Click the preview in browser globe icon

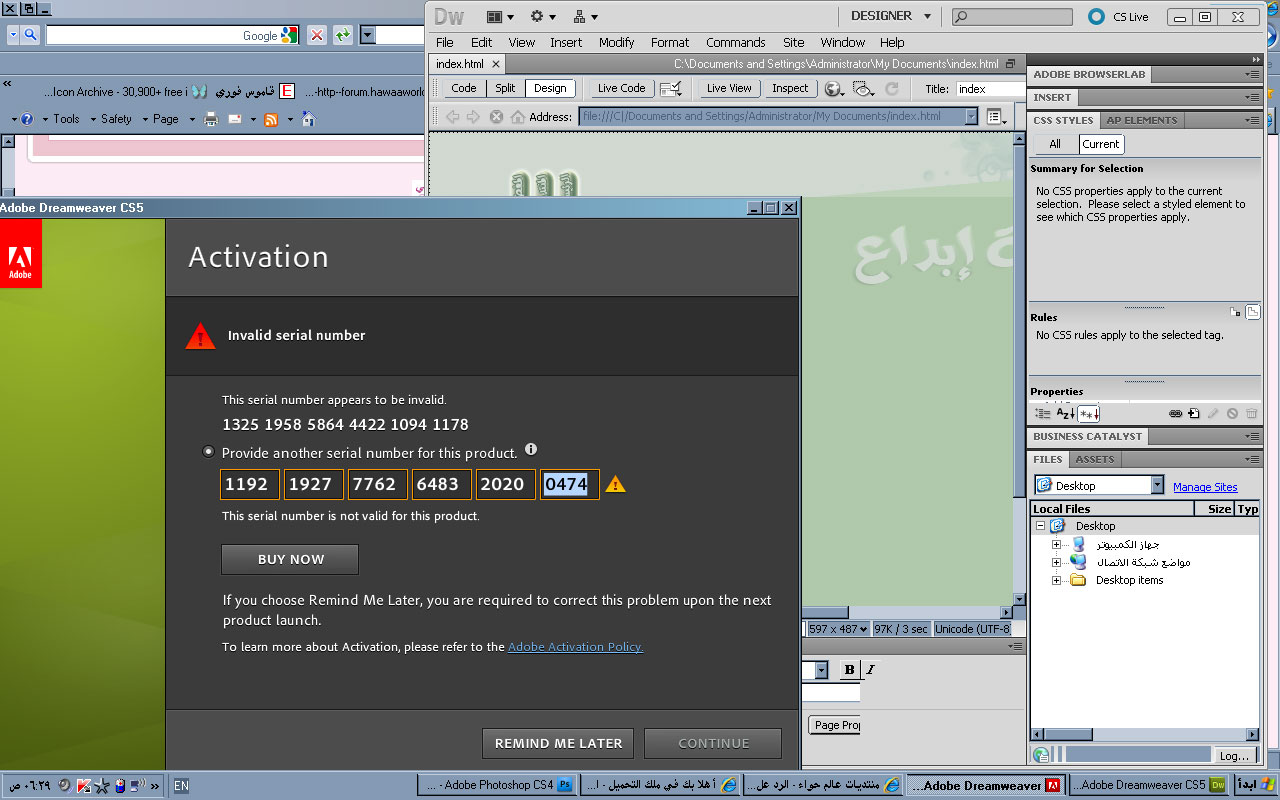[x=832, y=89]
